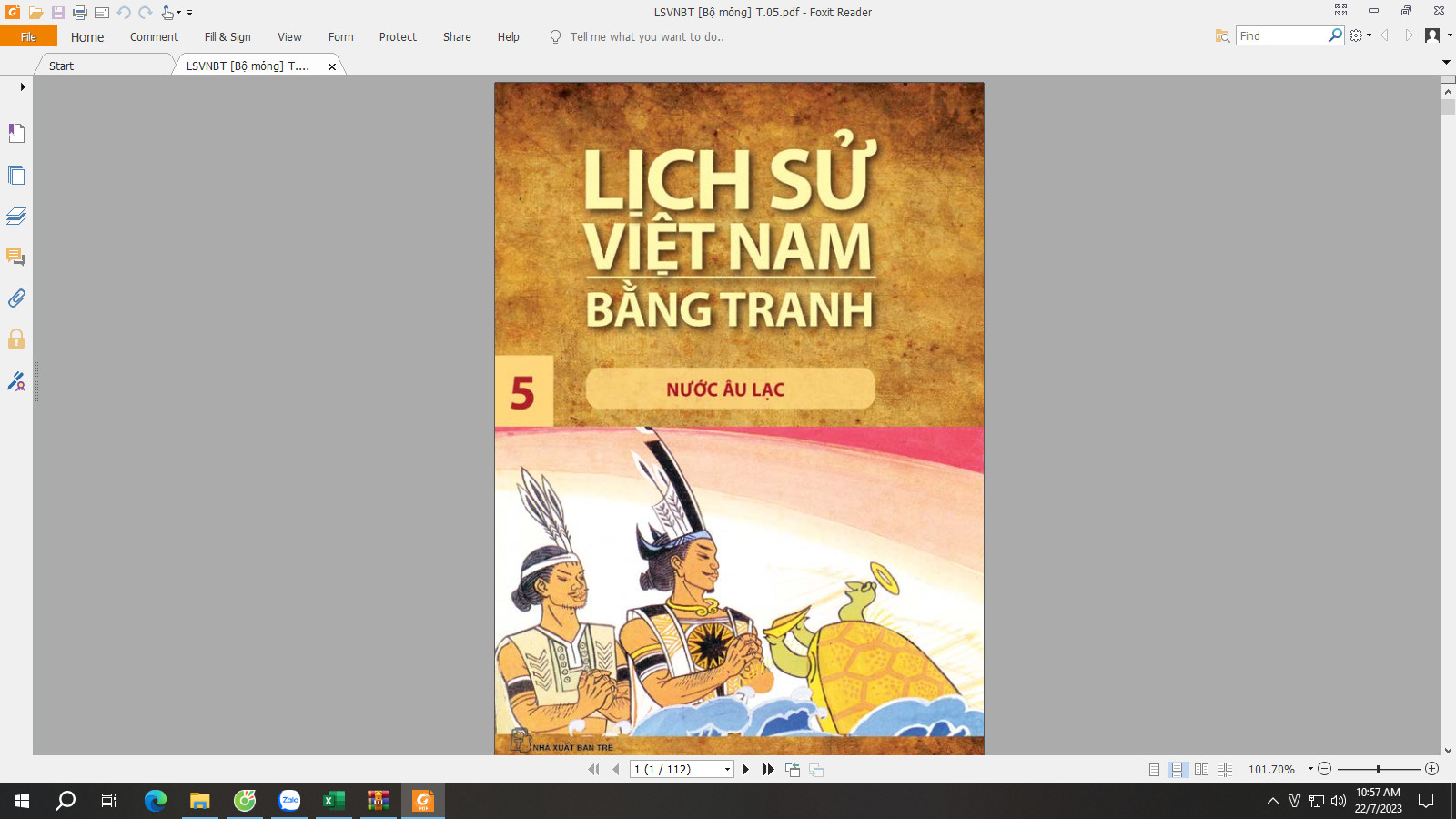Open the Comment ribbon tab
Viewport: 1456px width, 819px height.
click(154, 37)
